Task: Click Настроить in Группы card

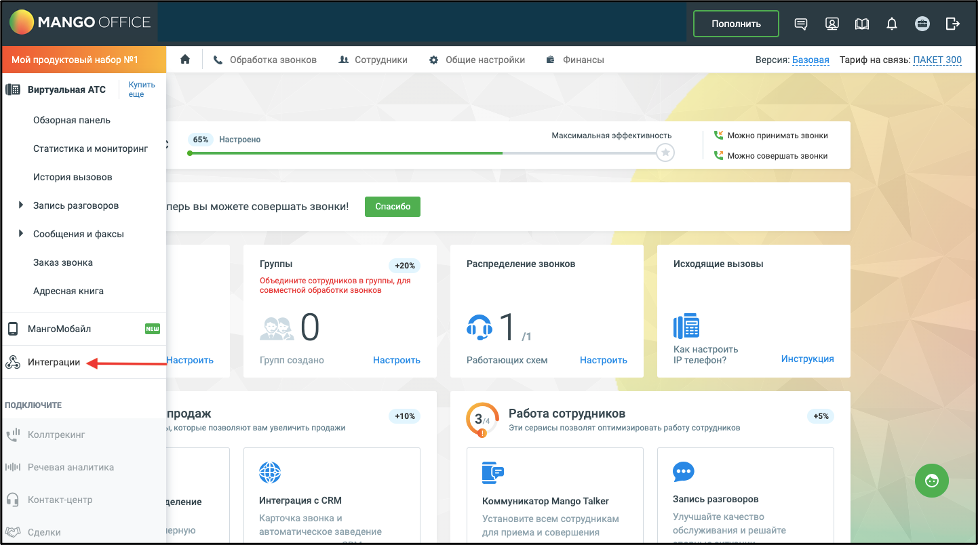Action: pyautogui.click(x=396, y=360)
